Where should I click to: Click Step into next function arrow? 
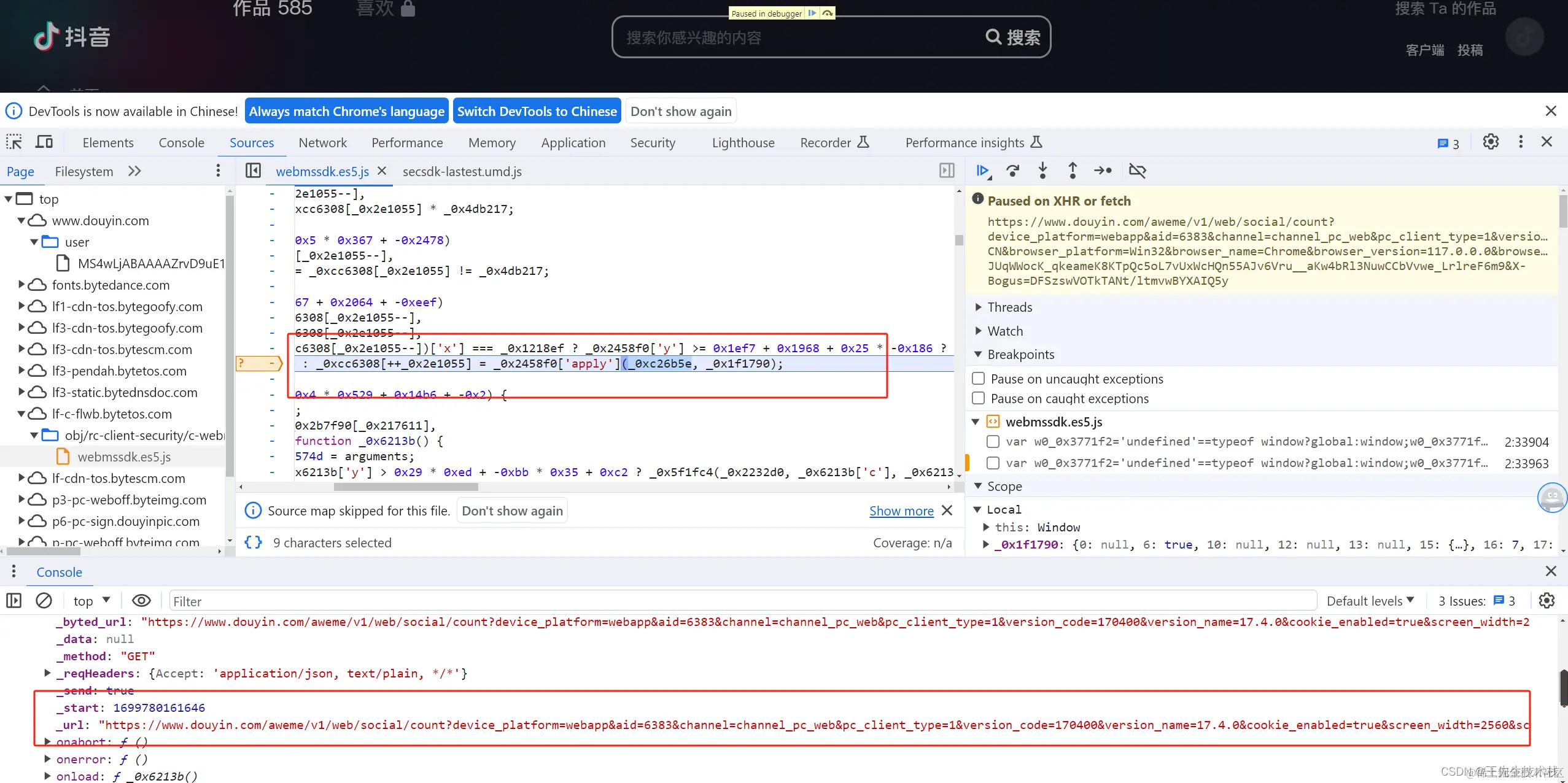[1042, 171]
